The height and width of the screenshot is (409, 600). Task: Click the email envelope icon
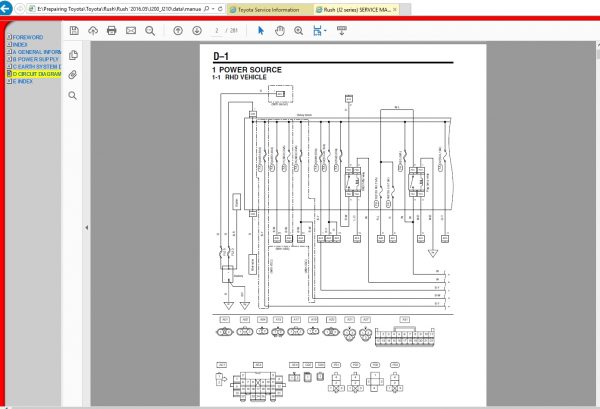click(x=131, y=31)
